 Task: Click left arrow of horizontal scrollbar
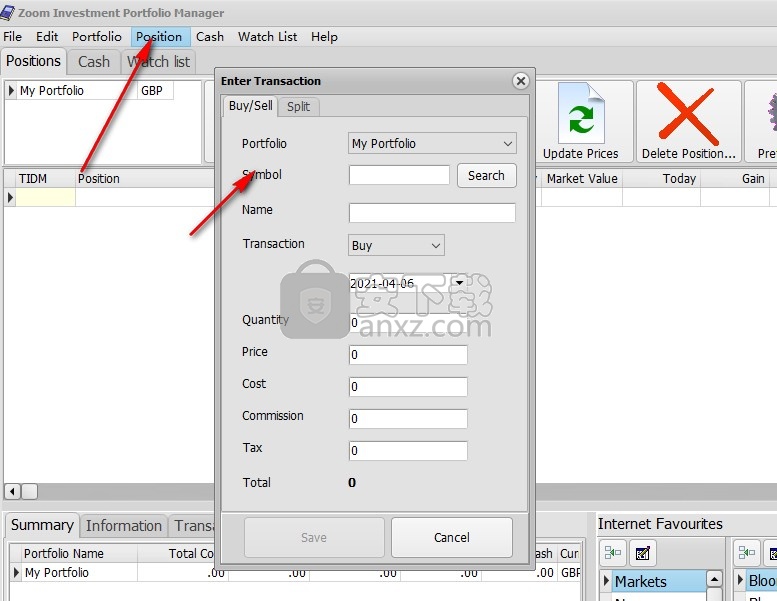point(12,492)
